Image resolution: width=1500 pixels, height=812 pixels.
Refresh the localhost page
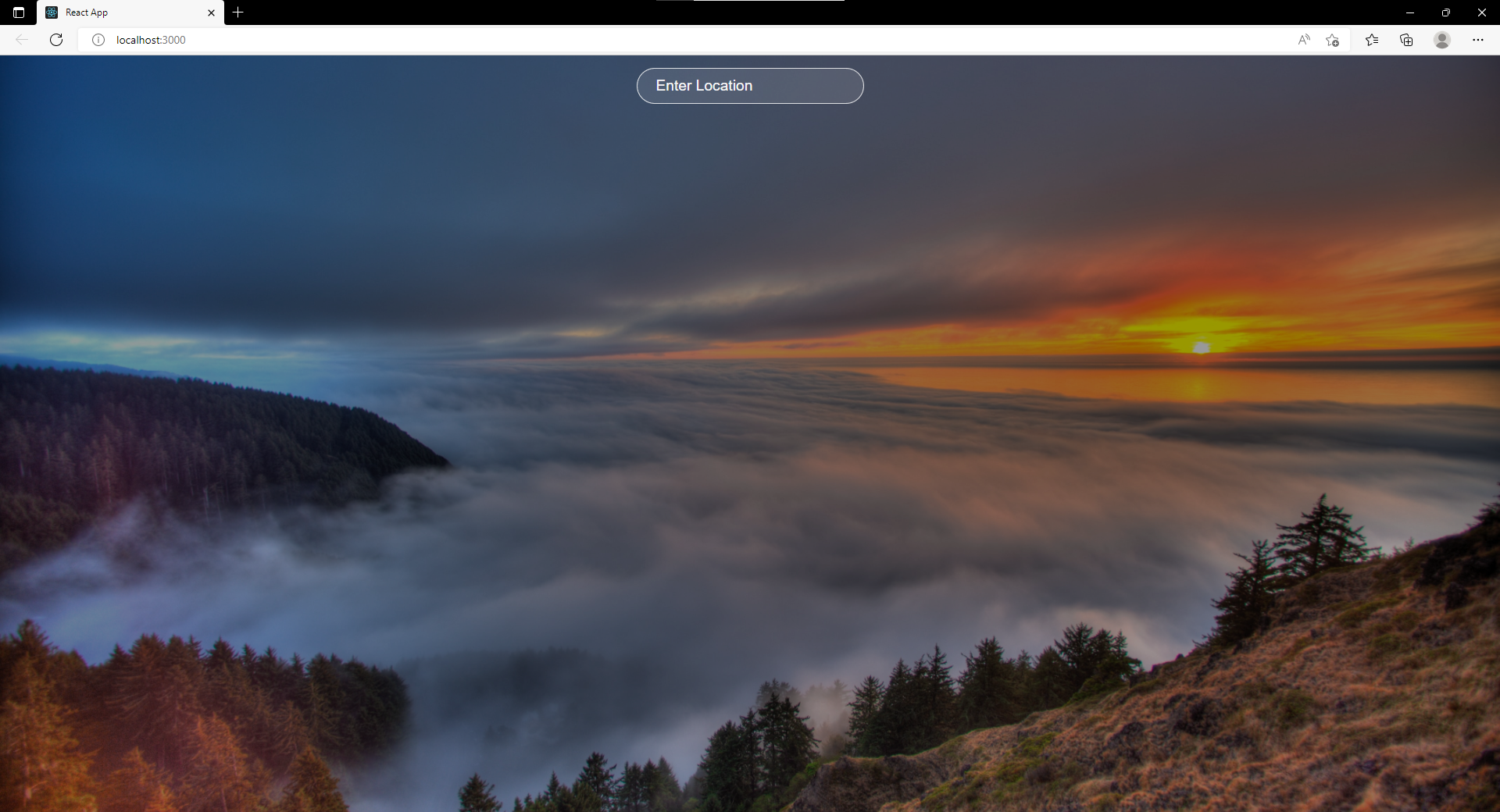click(56, 40)
